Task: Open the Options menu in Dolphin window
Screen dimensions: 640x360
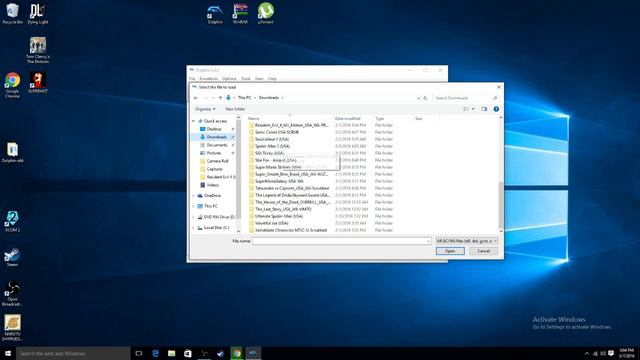Action: (x=229, y=79)
